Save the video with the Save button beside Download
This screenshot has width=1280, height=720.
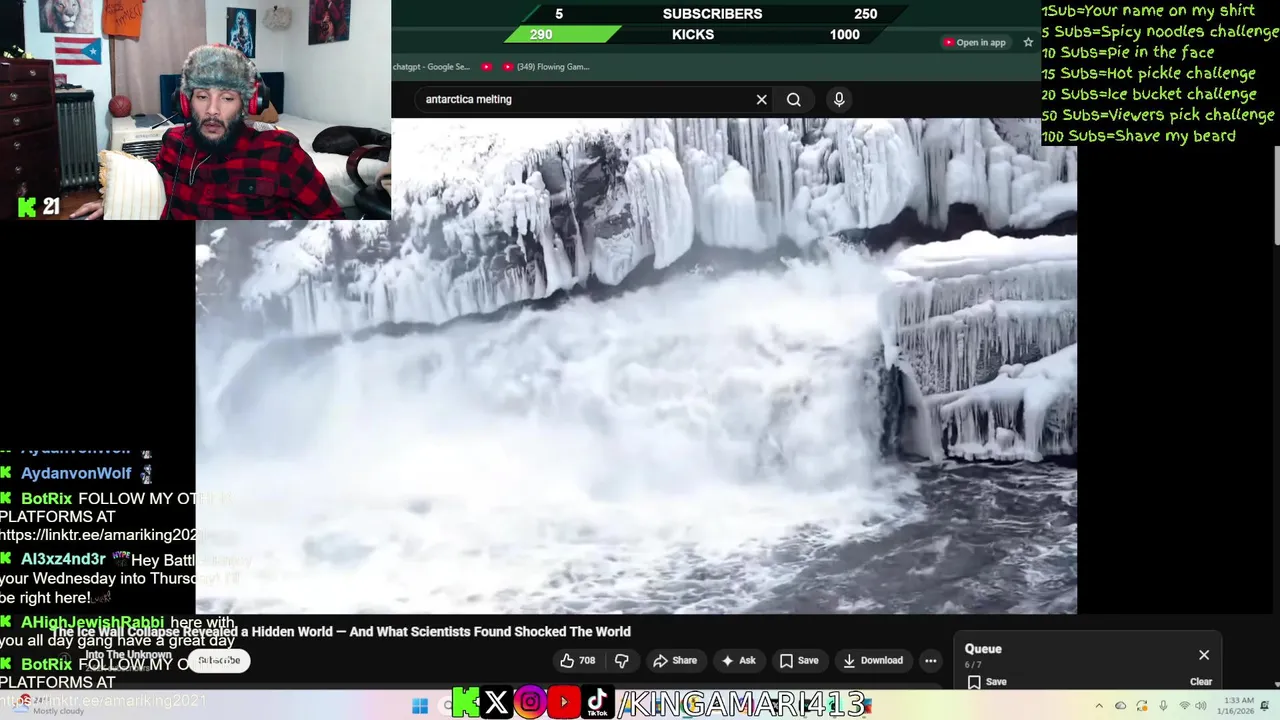[799, 660]
